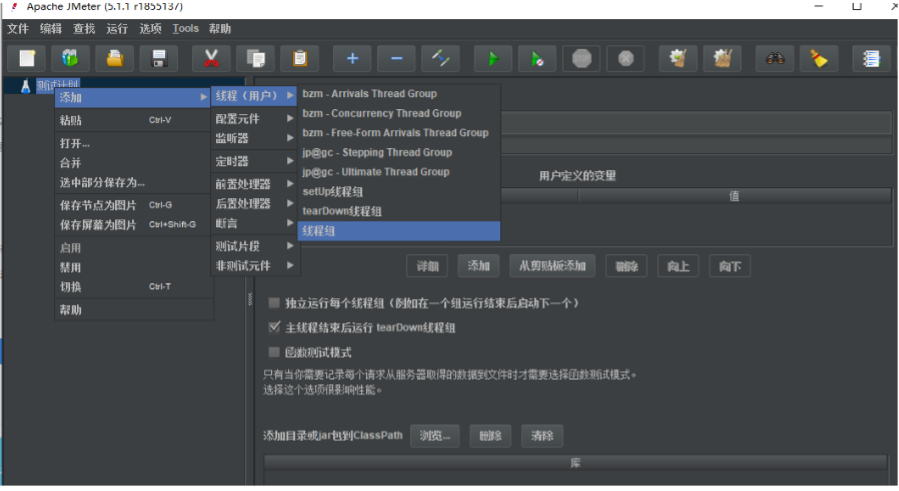Select setUp线程组 entry

(x=398, y=192)
